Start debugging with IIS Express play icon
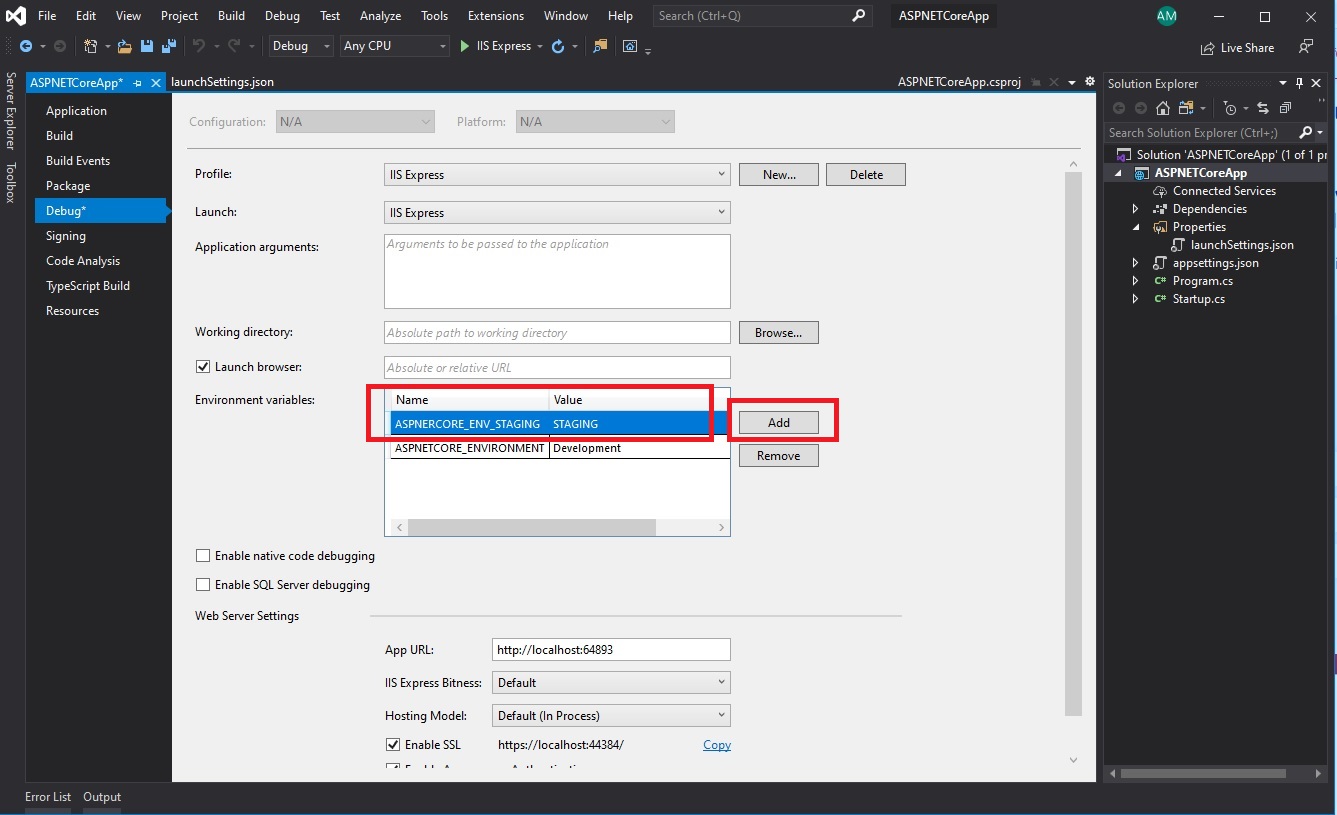The image size is (1337, 815). tap(465, 46)
